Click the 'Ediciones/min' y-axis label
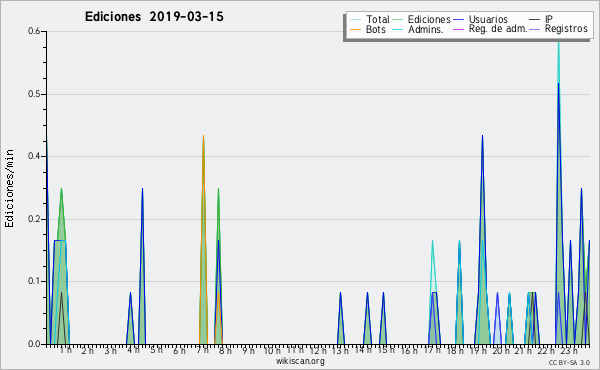Image resolution: width=600 pixels, height=370 pixels. [9, 188]
